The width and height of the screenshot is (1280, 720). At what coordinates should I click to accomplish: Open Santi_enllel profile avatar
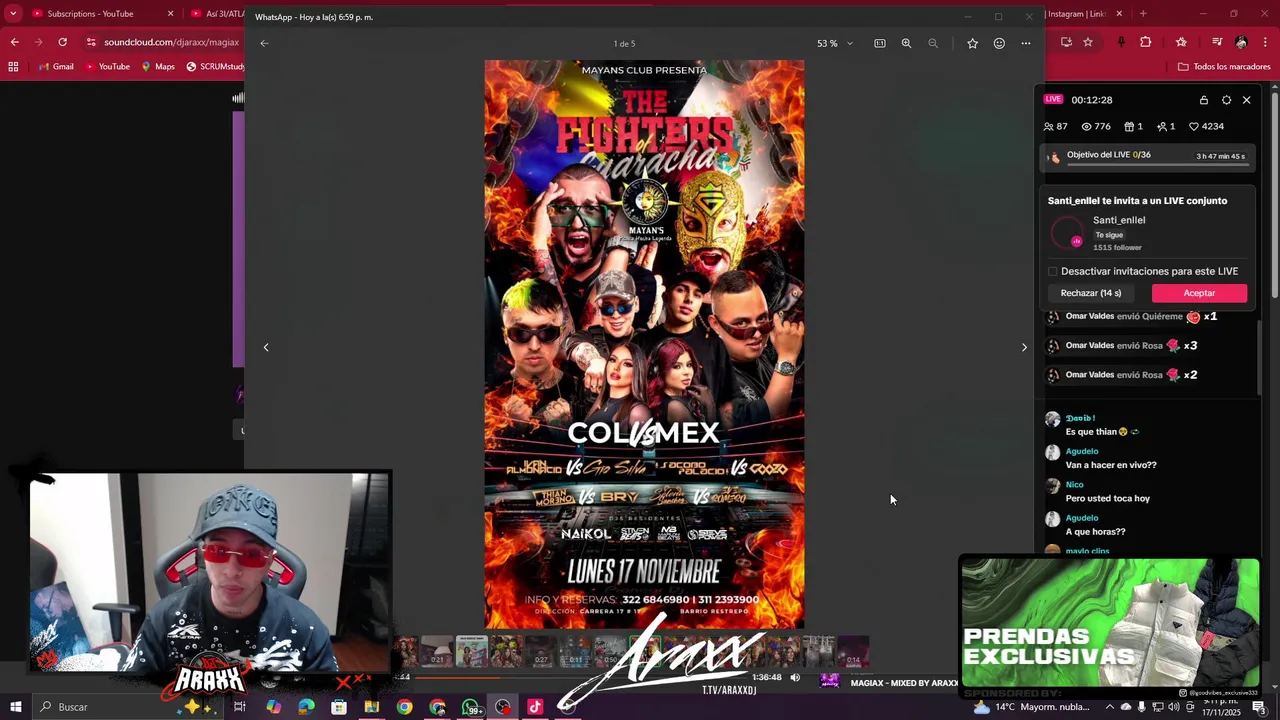point(1067,233)
